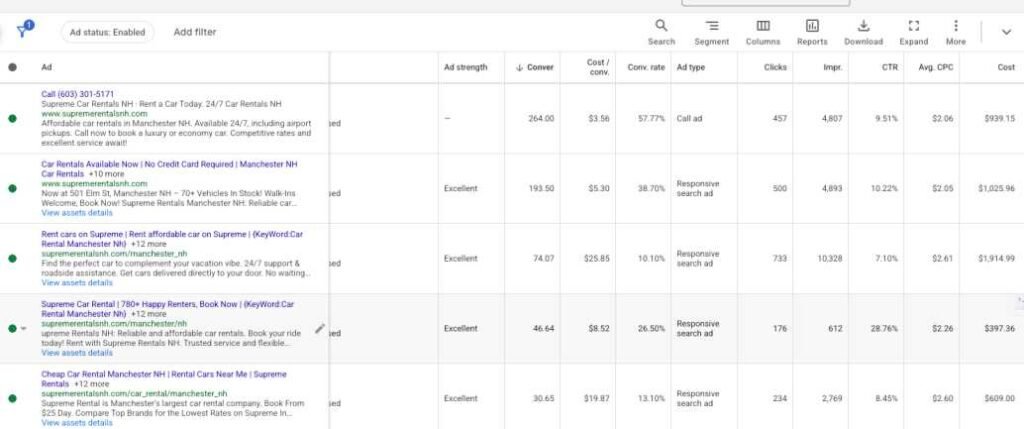The height and width of the screenshot is (429, 1024).
Task: Toggle status dot for Car Rentals Available Now ad
Action: click(12, 188)
